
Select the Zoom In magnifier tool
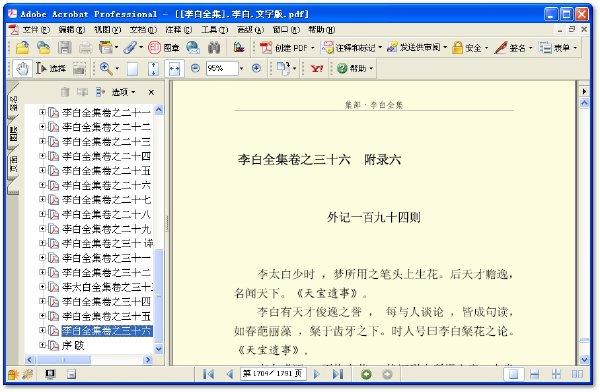[x=106, y=69]
